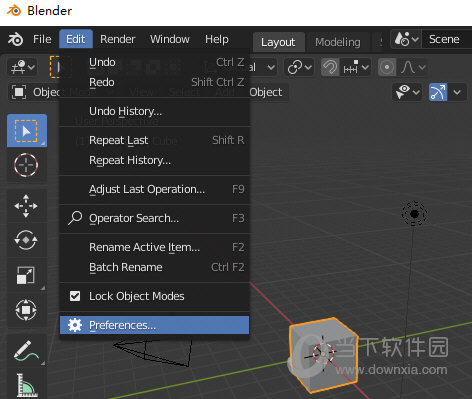
Task: Select the Measure tool
Action: tap(26, 385)
